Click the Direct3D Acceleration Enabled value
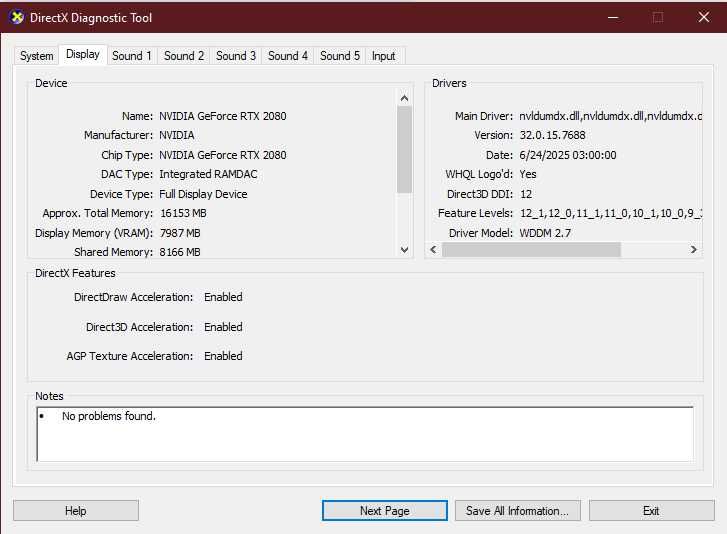This screenshot has width=727, height=534. tap(223, 327)
